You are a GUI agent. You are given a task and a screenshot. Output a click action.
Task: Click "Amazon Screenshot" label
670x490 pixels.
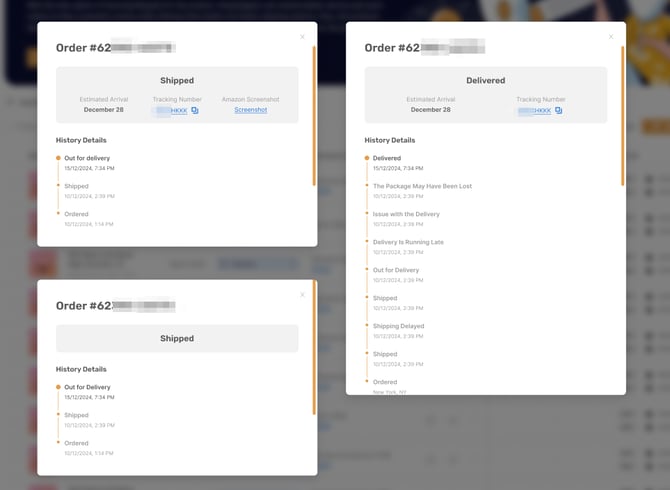pyautogui.click(x=250, y=99)
